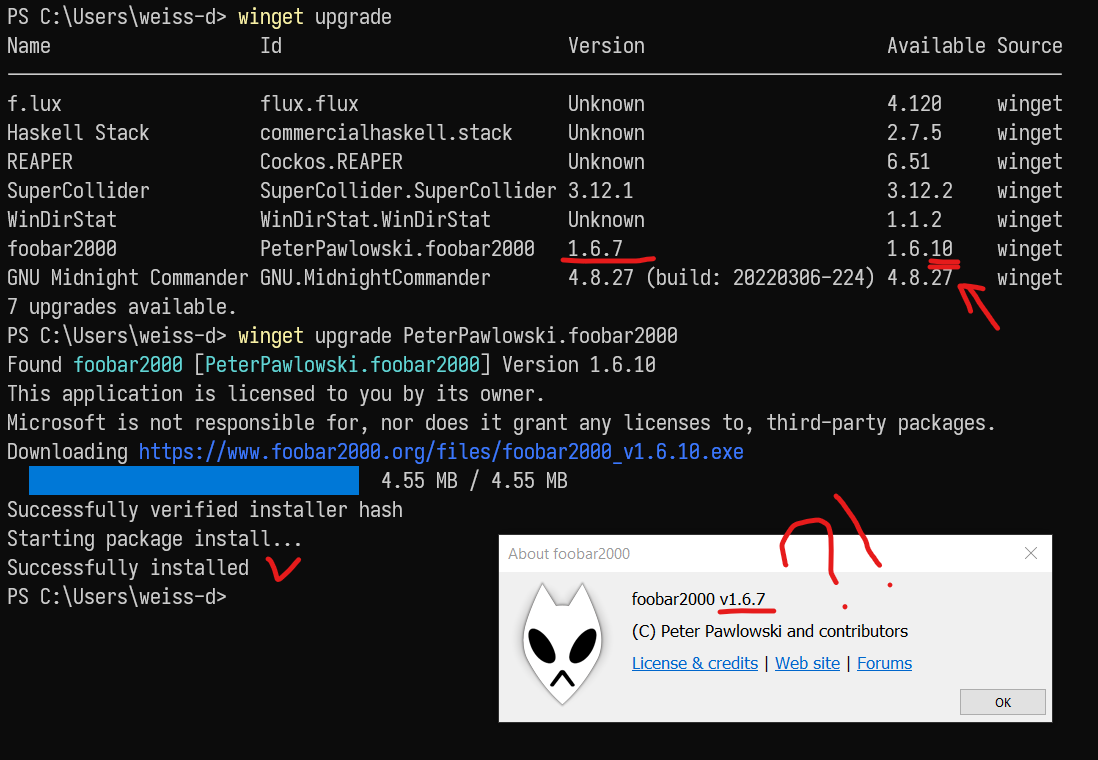Click the 'REAPER' name entry
The width and height of the screenshot is (1098, 760).
pyautogui.click(x=40, y=162)
